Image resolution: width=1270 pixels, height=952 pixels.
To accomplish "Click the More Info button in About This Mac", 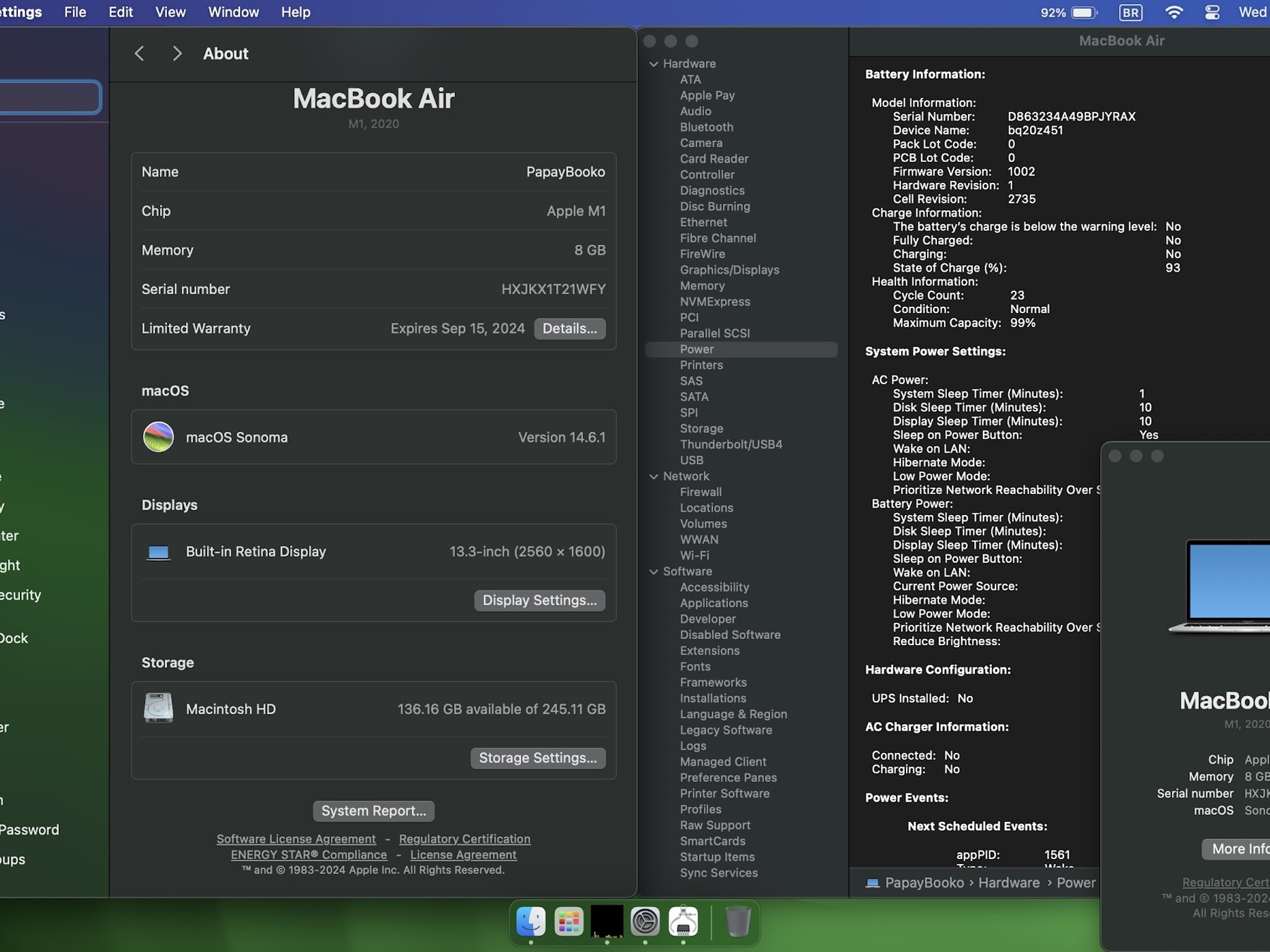I will pos(1237,849).
